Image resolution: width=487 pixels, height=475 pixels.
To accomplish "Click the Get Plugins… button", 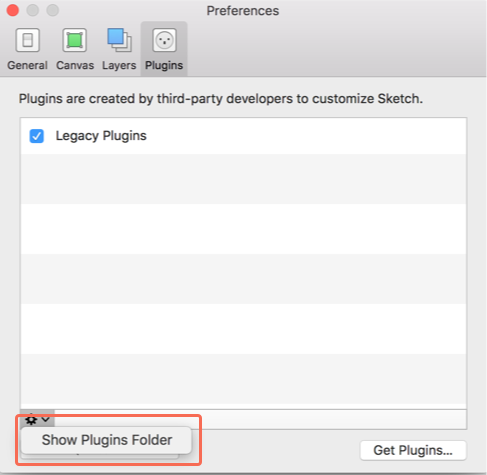I will 413,450.
